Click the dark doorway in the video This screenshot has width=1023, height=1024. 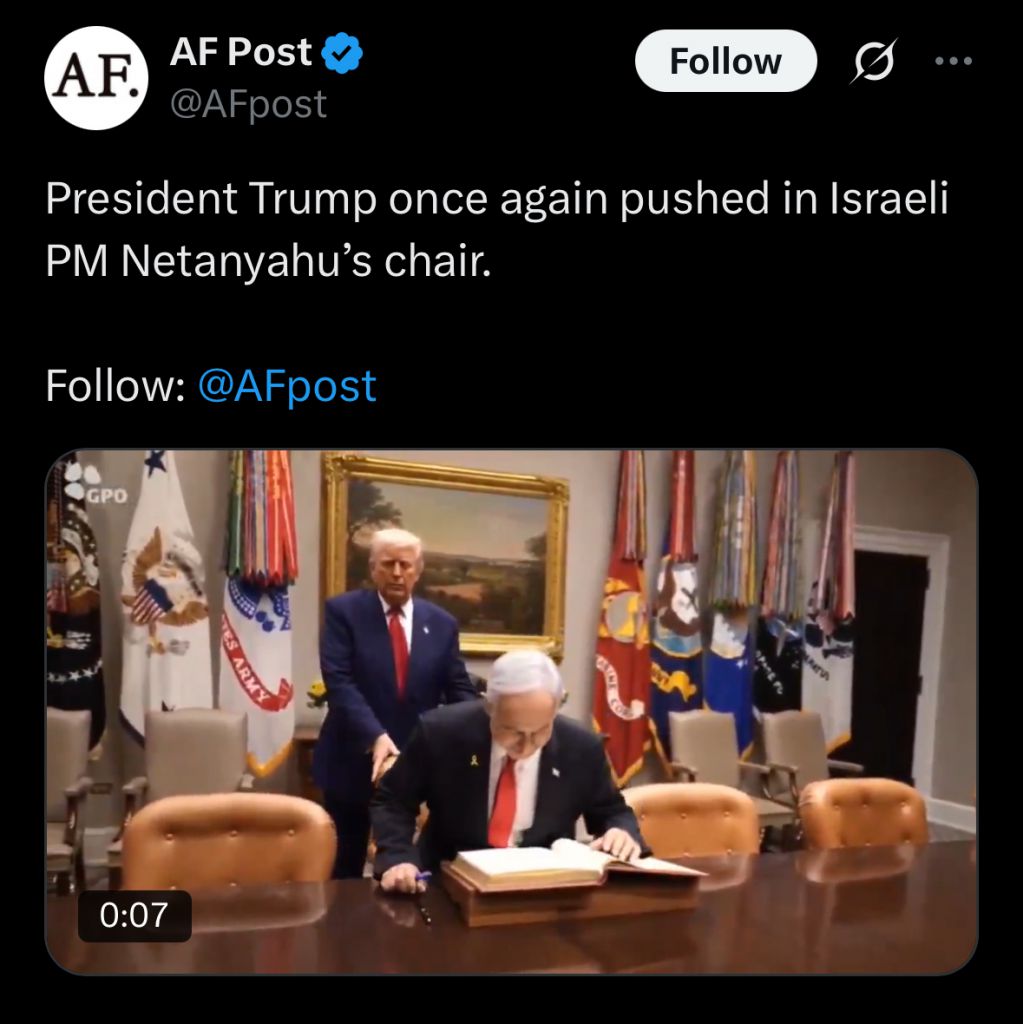887,661
